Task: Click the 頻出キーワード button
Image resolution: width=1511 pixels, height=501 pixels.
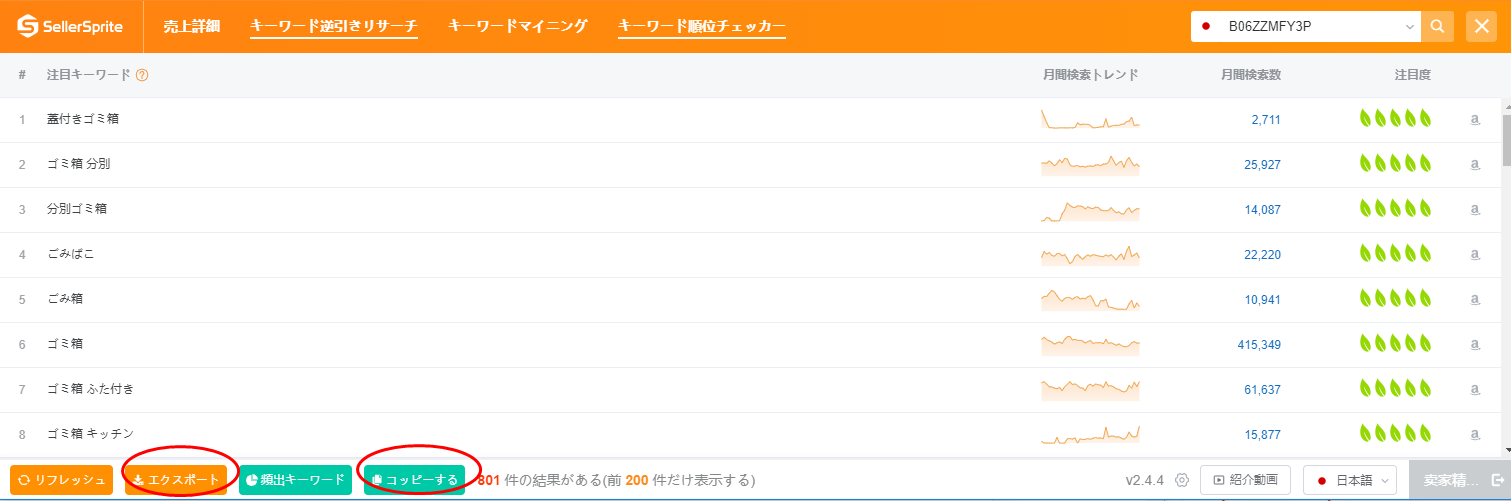Action: pyautogui.click(x=295, y=480)
